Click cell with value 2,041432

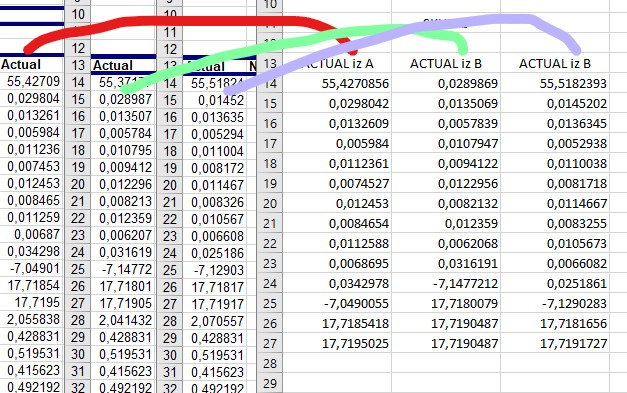pyautogui.click(x=123, y=320)
